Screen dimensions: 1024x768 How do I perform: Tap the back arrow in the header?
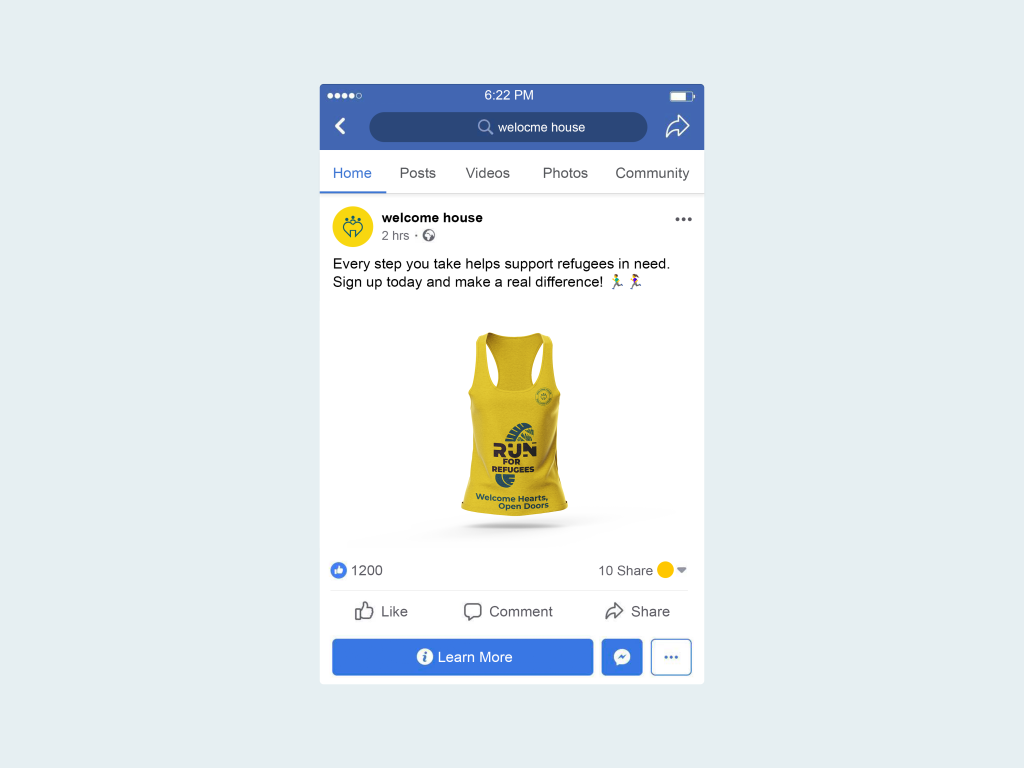pyautogui.click(x=340, y=126)
